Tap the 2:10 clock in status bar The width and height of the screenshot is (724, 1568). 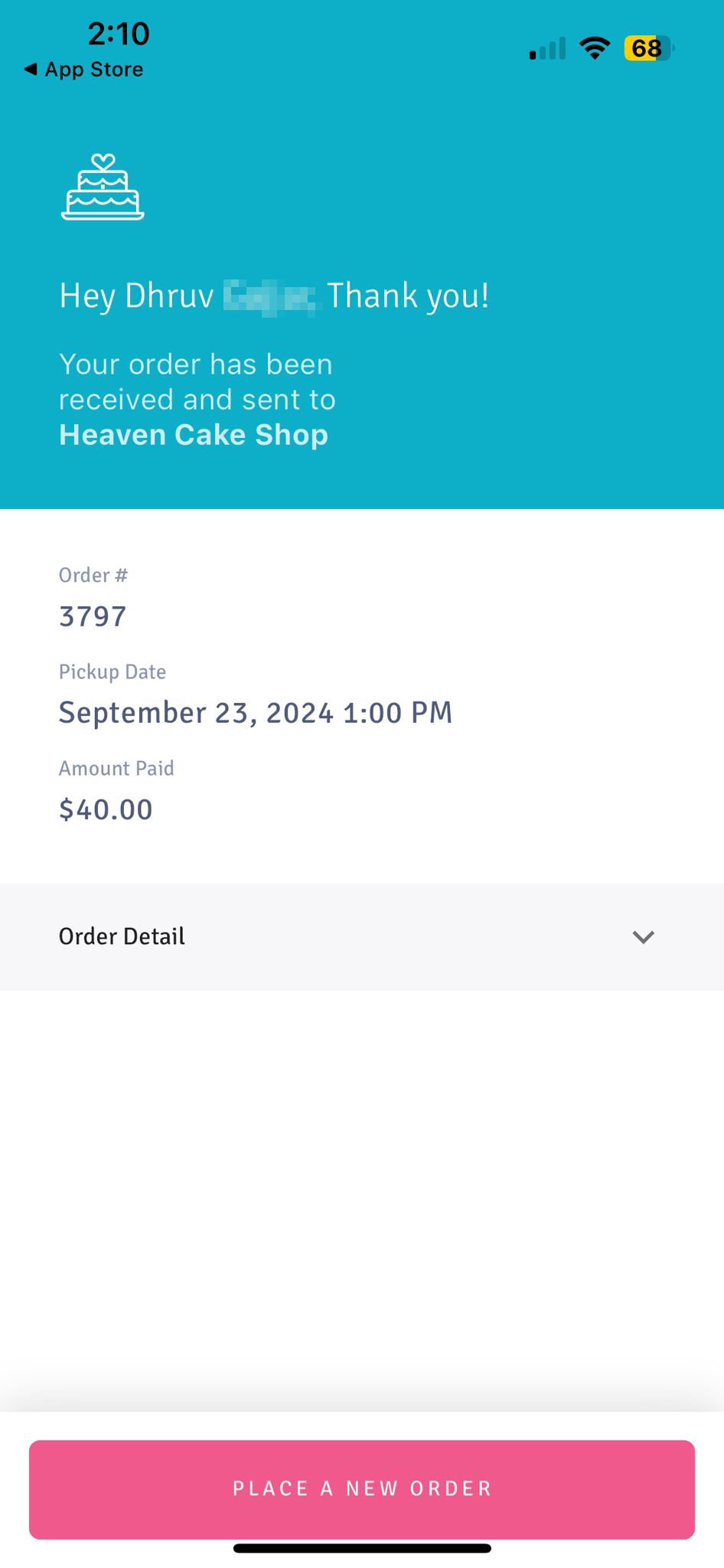pos(119,34)
